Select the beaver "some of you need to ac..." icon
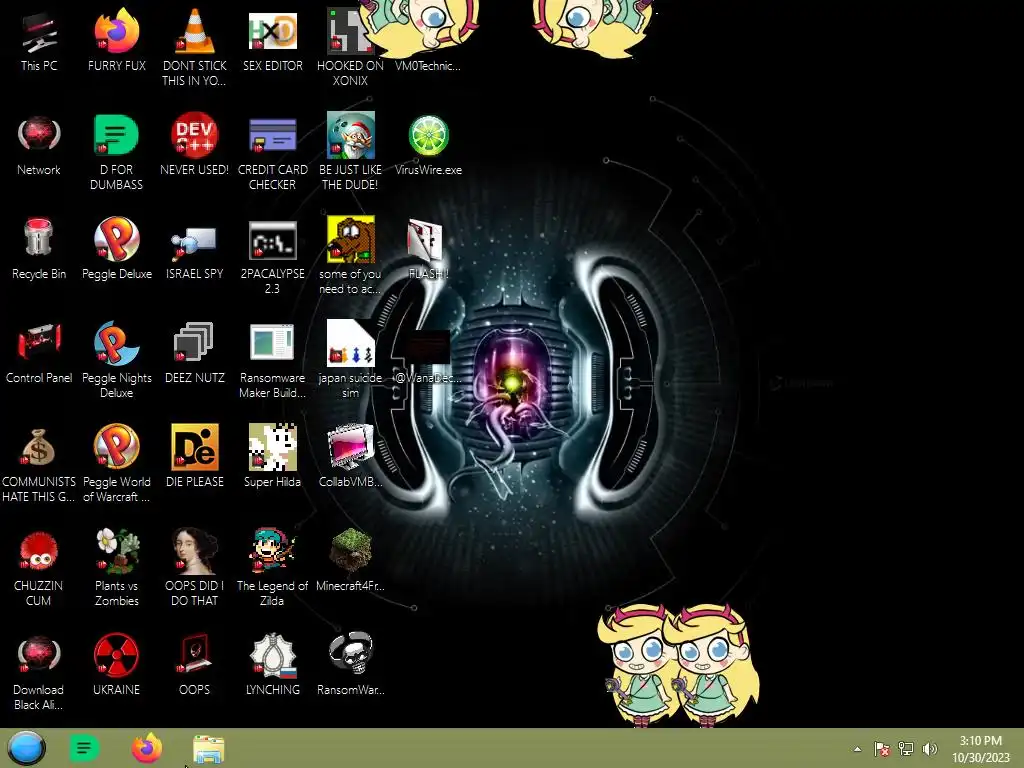Viewport: 1024px width, 768px height. pos(351,239)
